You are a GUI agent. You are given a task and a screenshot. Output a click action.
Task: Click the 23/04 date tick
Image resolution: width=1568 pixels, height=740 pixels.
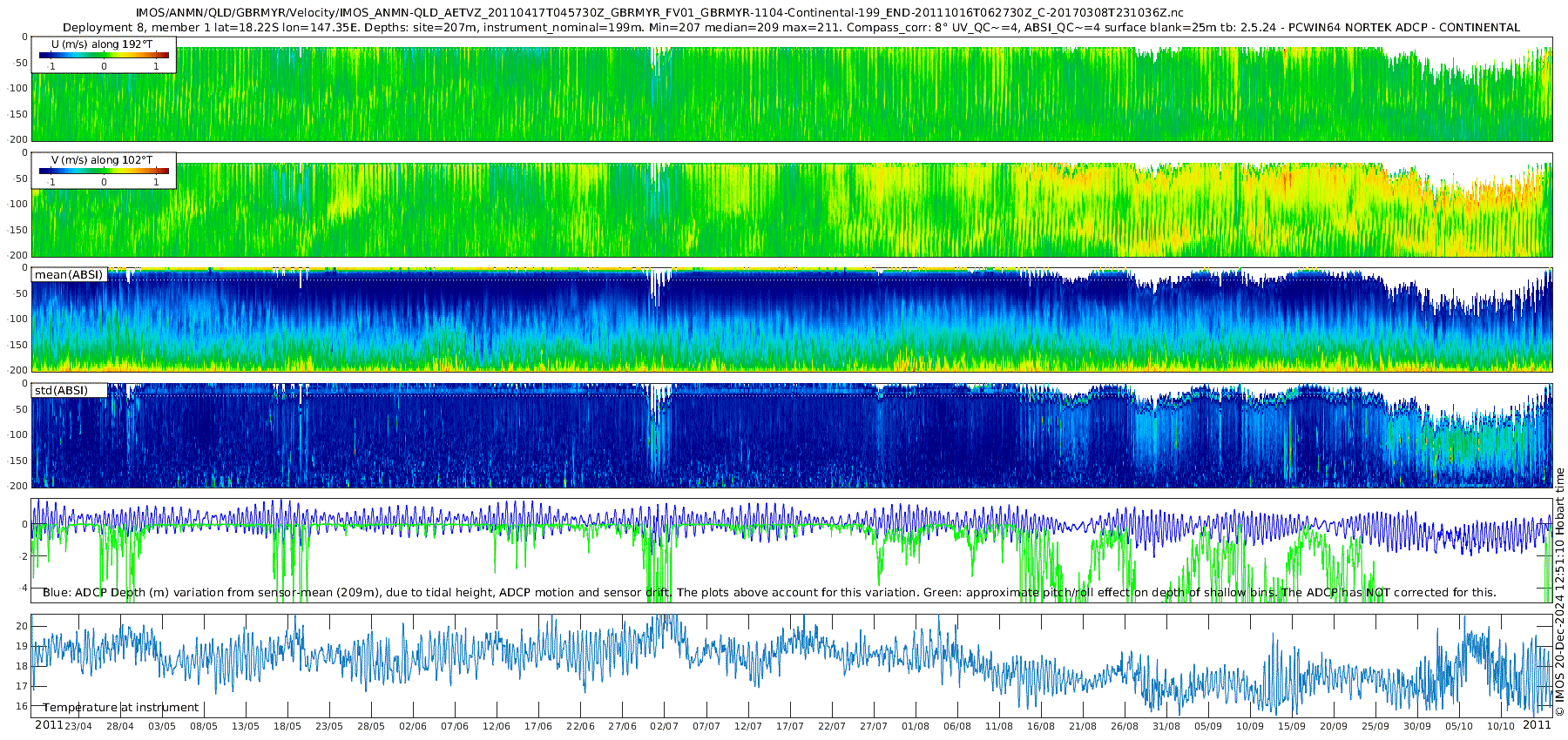click(x=78, y=726)
